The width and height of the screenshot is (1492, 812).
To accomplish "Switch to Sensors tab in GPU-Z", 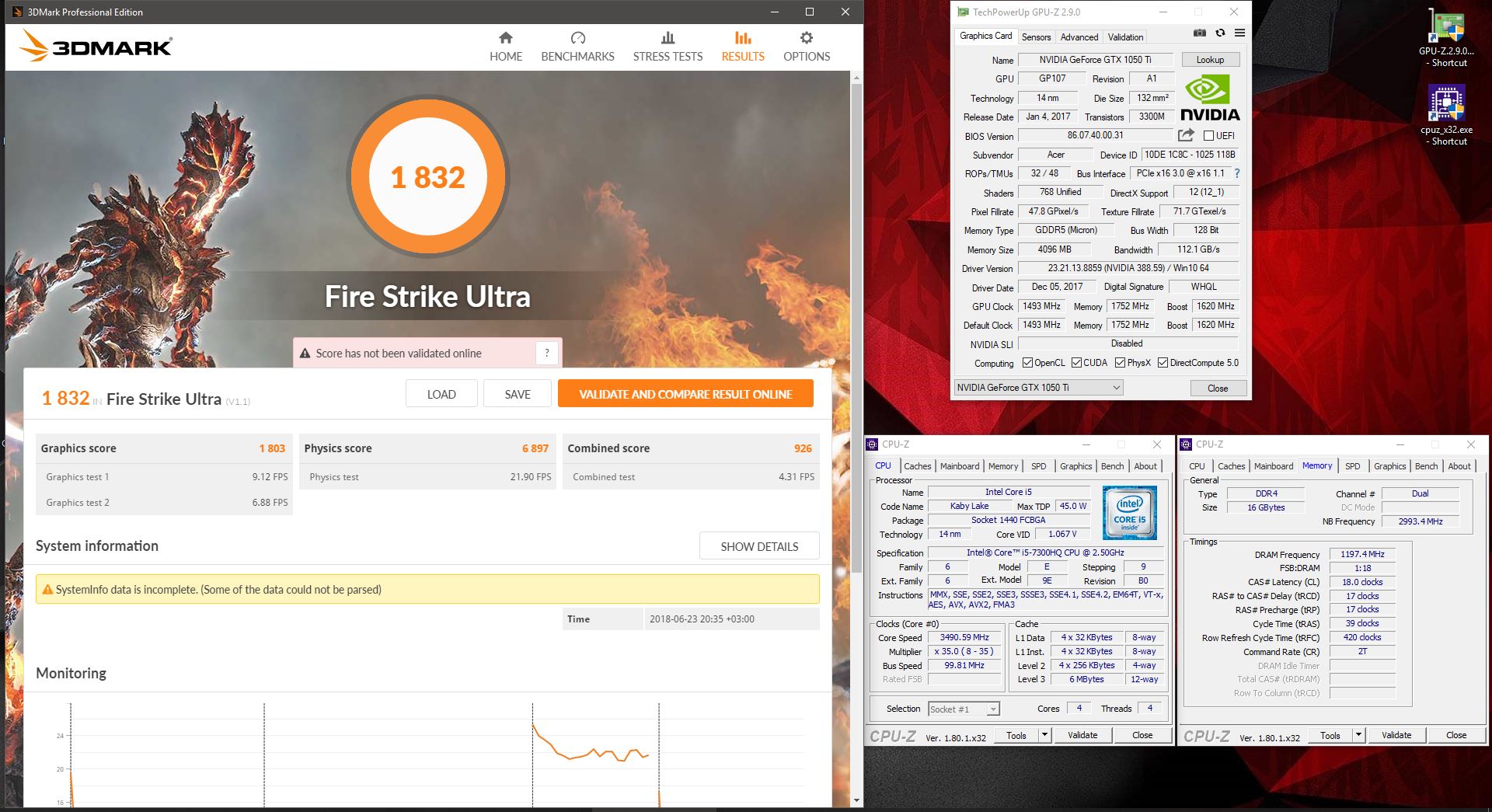I will click(1036, 37).
